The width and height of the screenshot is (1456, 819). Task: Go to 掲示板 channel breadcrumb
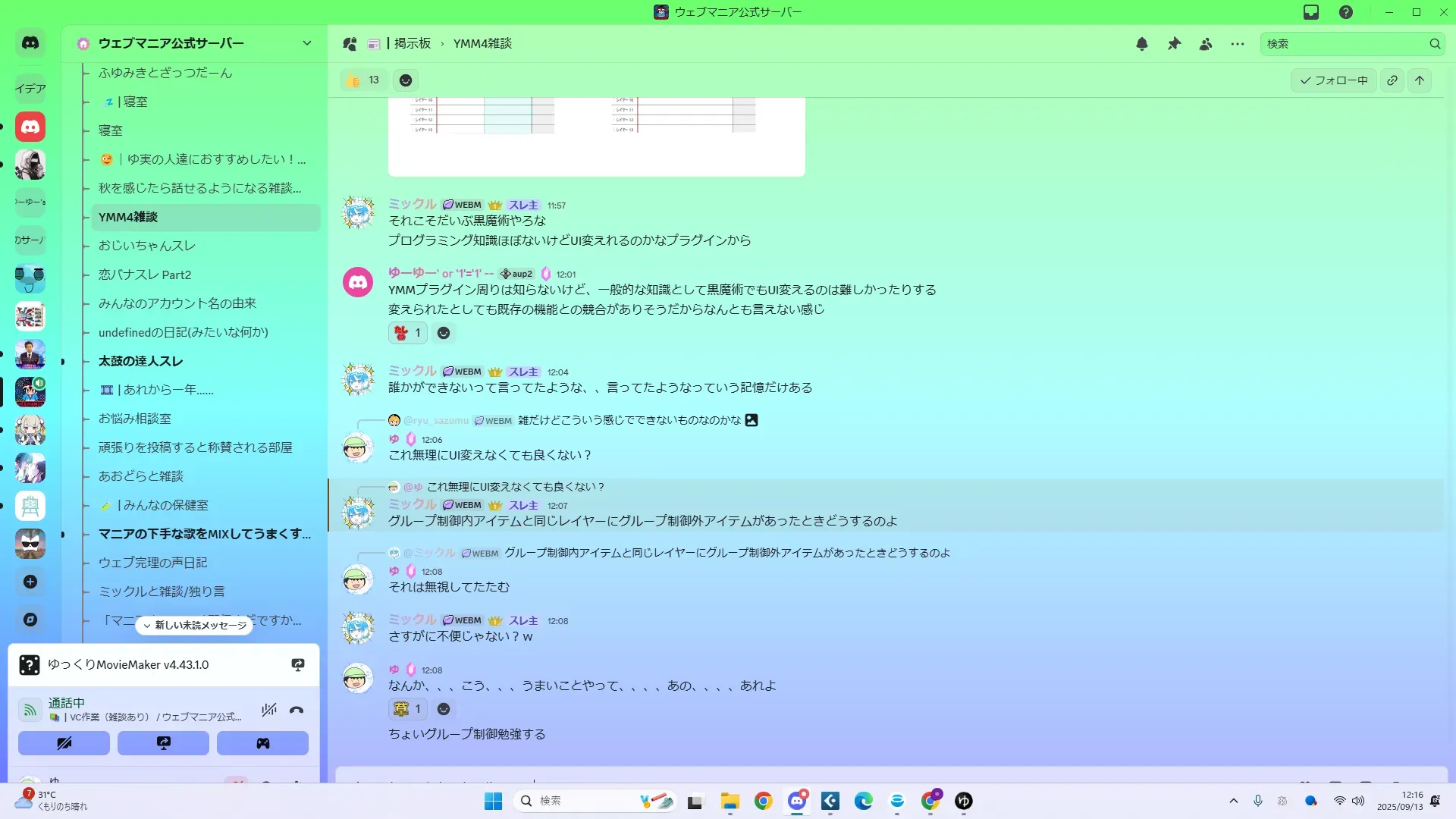412,44
